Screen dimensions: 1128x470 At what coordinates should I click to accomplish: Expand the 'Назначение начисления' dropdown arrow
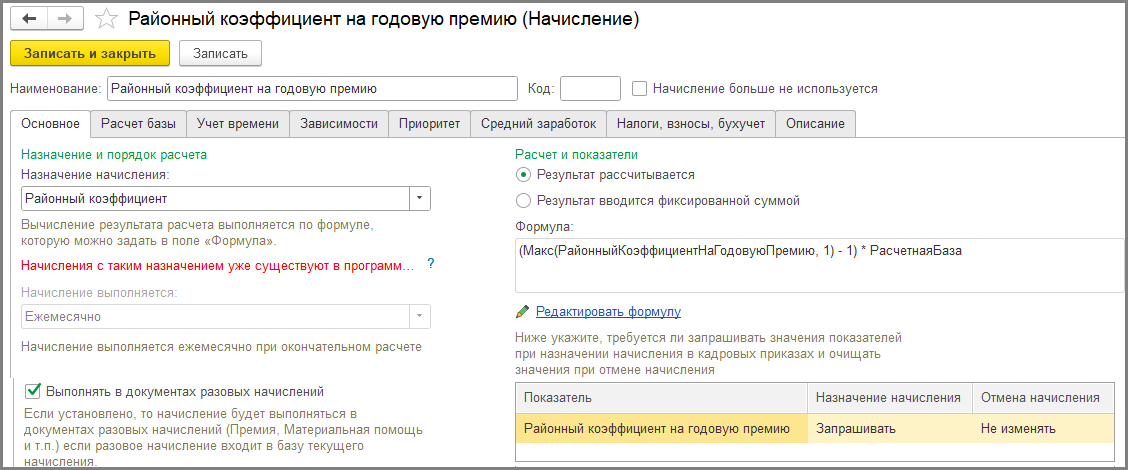420,198
